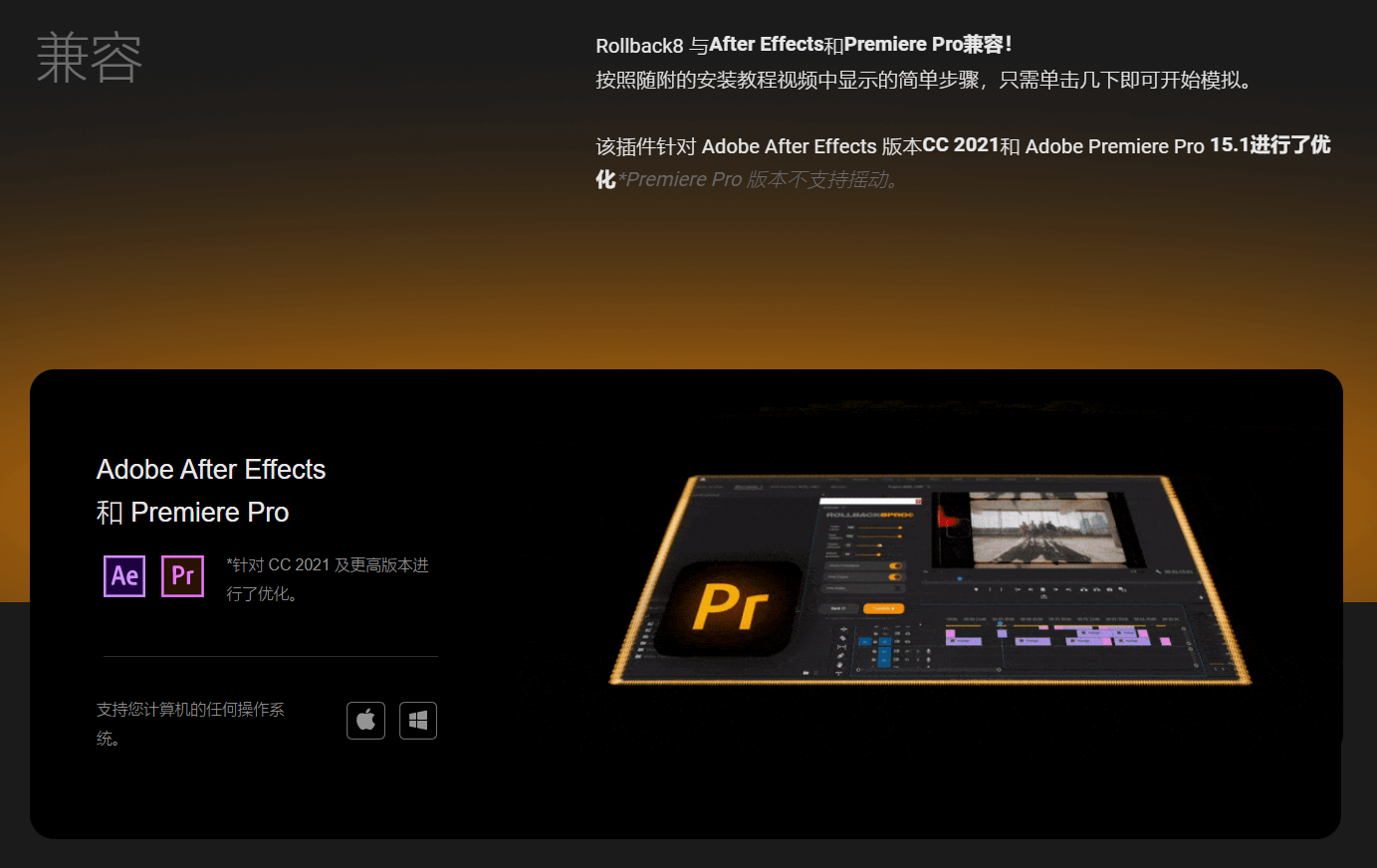This screenshot has height=868, width=1377.
Task: Click the 'Adobe After Effects' card title
Action: tap(211, 469)
